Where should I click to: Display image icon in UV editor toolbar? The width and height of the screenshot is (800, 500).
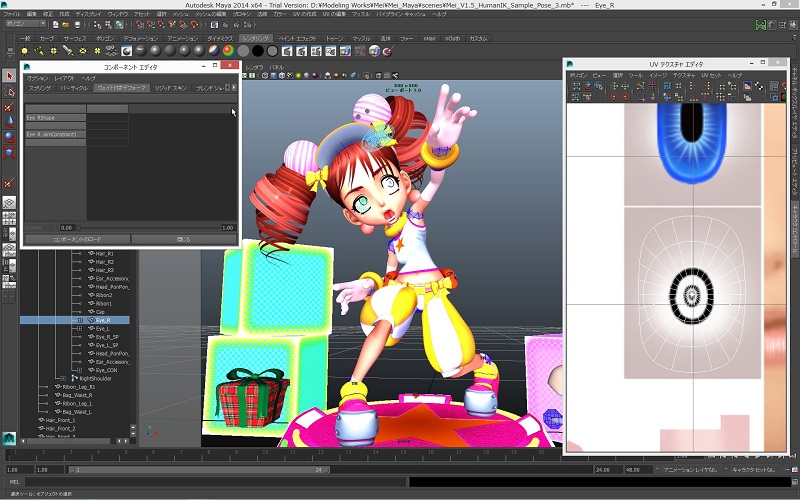[747, 86]
